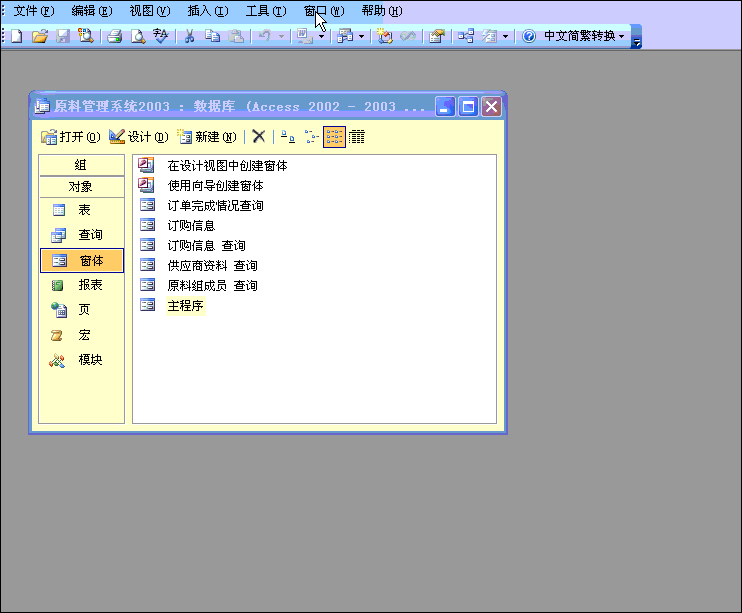Select 报表 in the objects list

point(81,285)
